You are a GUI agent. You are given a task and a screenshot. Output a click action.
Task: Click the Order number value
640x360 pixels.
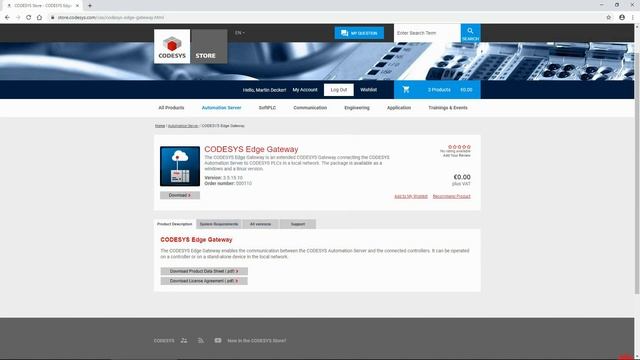pyautogui.click(x=244, y=183)
